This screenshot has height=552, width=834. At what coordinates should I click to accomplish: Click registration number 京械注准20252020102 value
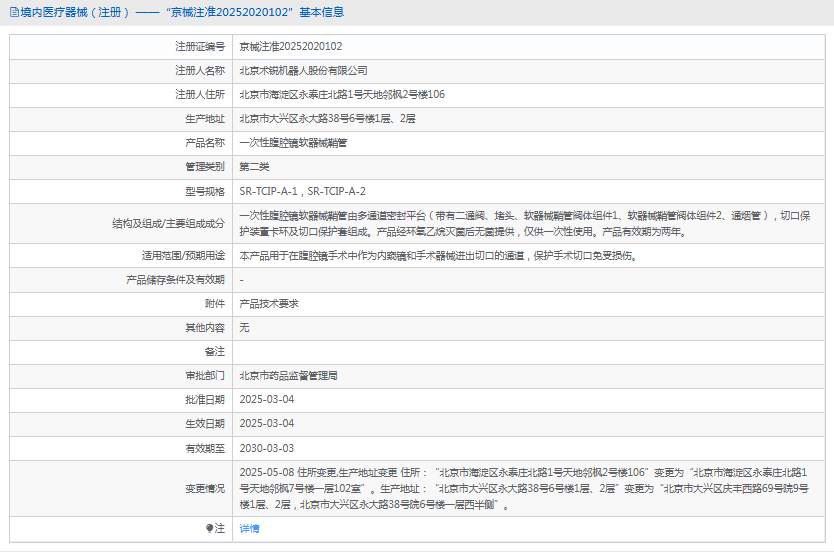(290, 47)
